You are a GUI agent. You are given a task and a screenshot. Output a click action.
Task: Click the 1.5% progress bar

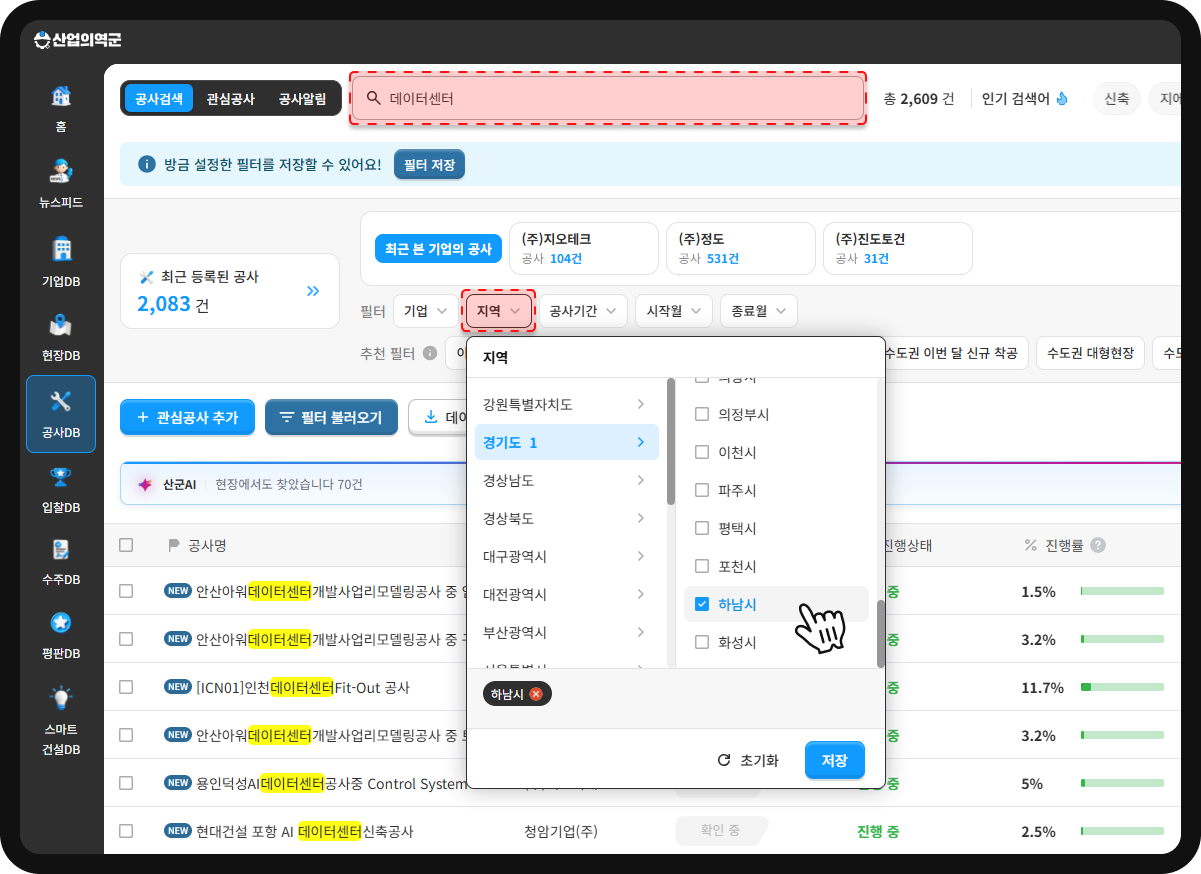(1122, 591)
